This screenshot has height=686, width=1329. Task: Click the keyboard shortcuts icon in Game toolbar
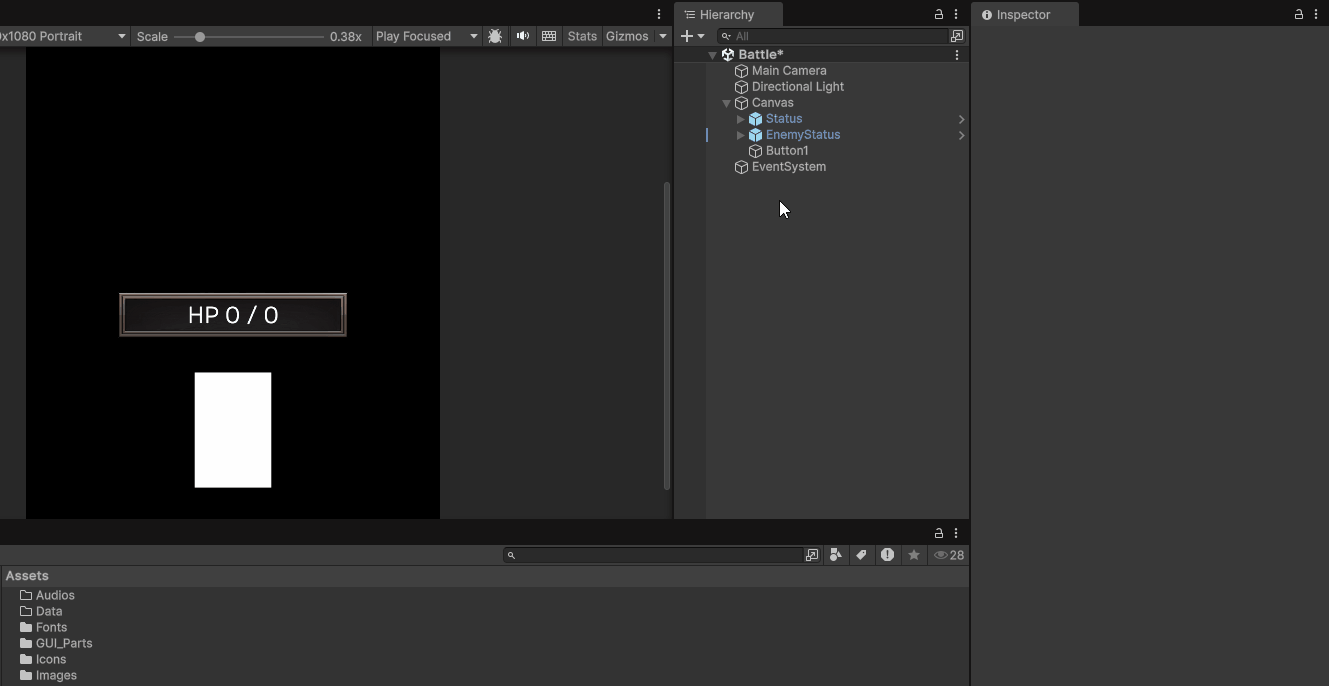click(x=549, y=36)
